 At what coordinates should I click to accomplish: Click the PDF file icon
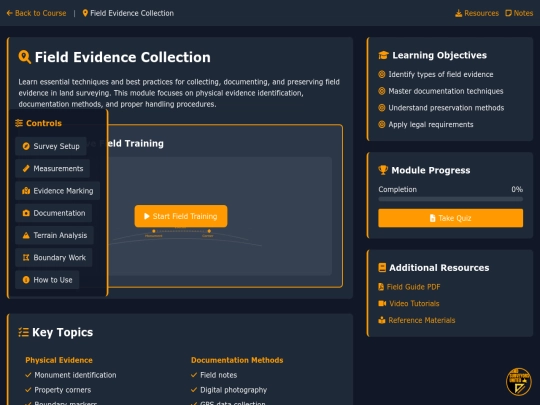coord(381,287)
